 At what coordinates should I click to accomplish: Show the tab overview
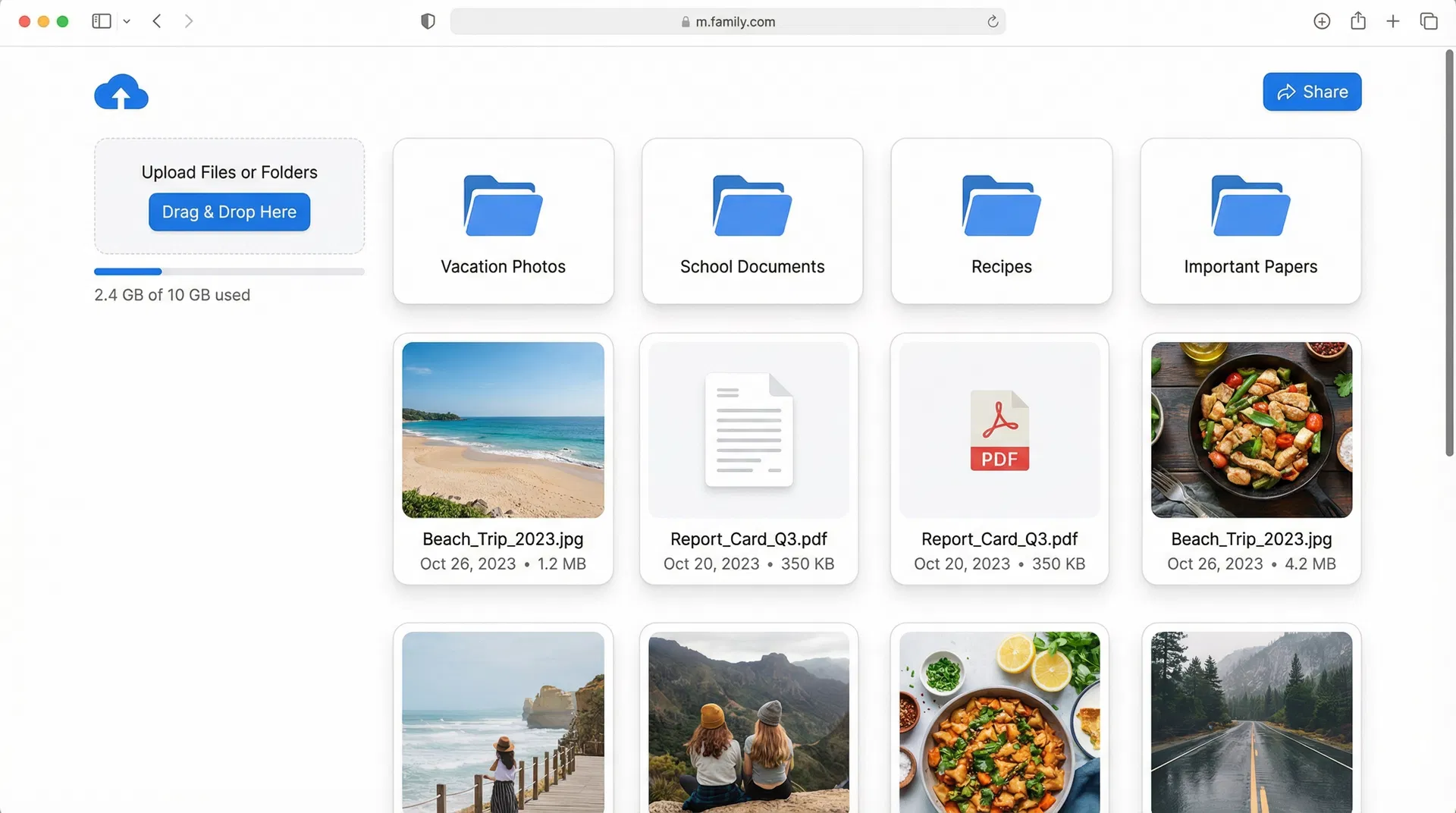pos(1429,21)
